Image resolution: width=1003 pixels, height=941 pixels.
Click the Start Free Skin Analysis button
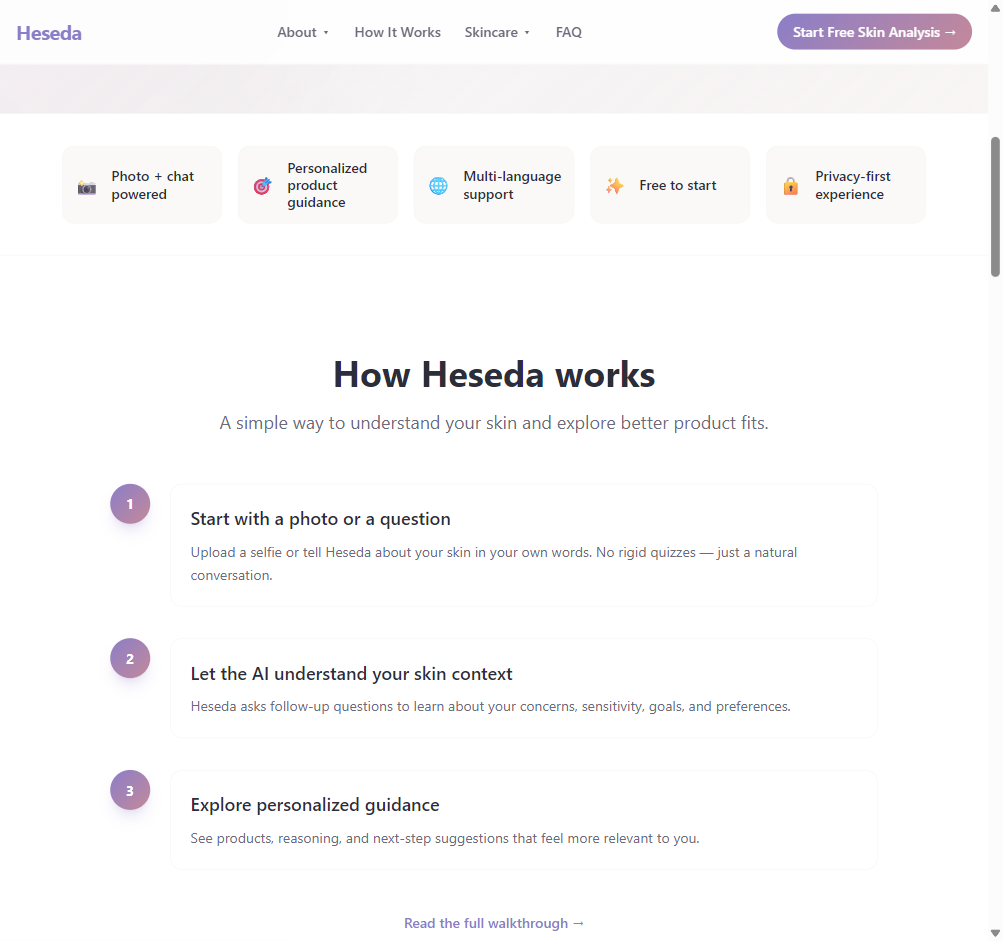click(x=873, y=31)
